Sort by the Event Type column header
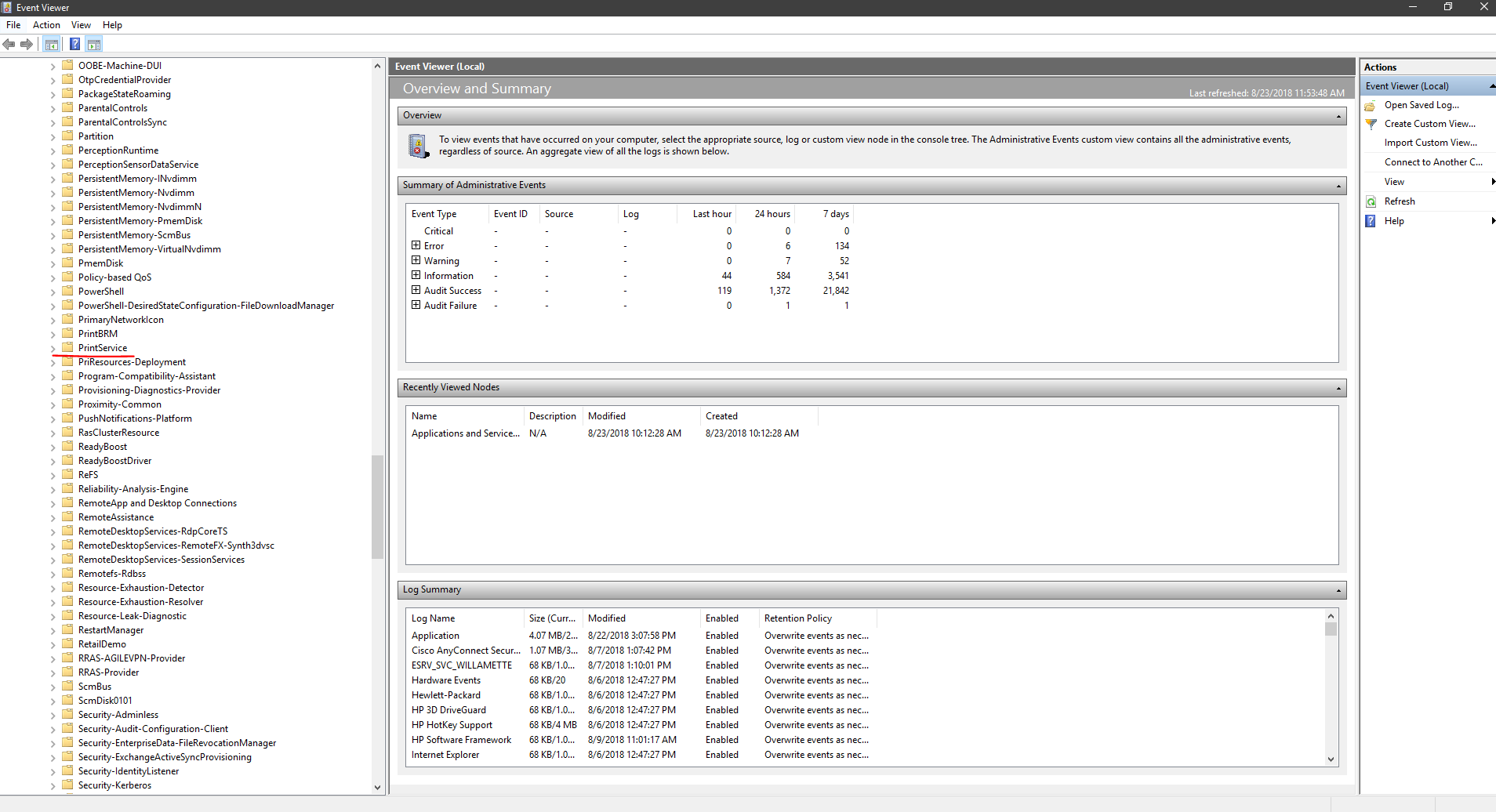Viewport: 1496px width, 812px height. [x=448, y=214]
